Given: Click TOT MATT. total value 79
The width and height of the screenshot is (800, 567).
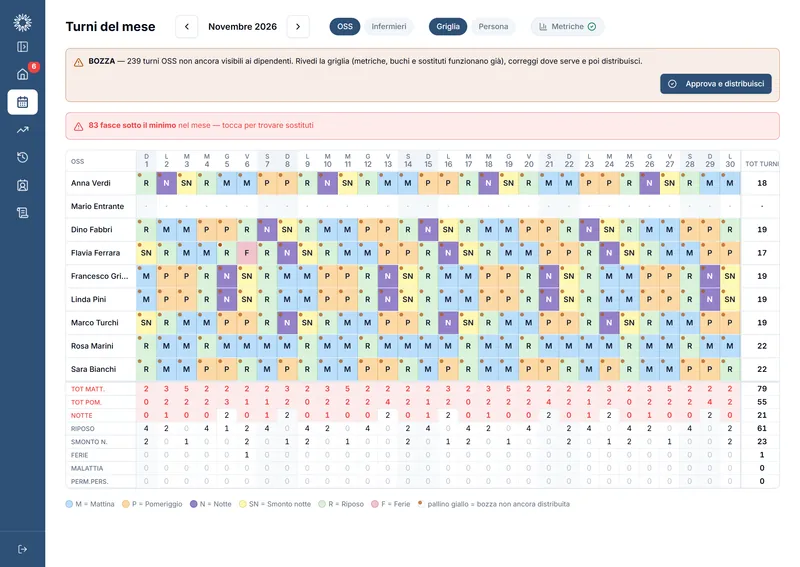Looking at the screenshot, I should [762, 389].
